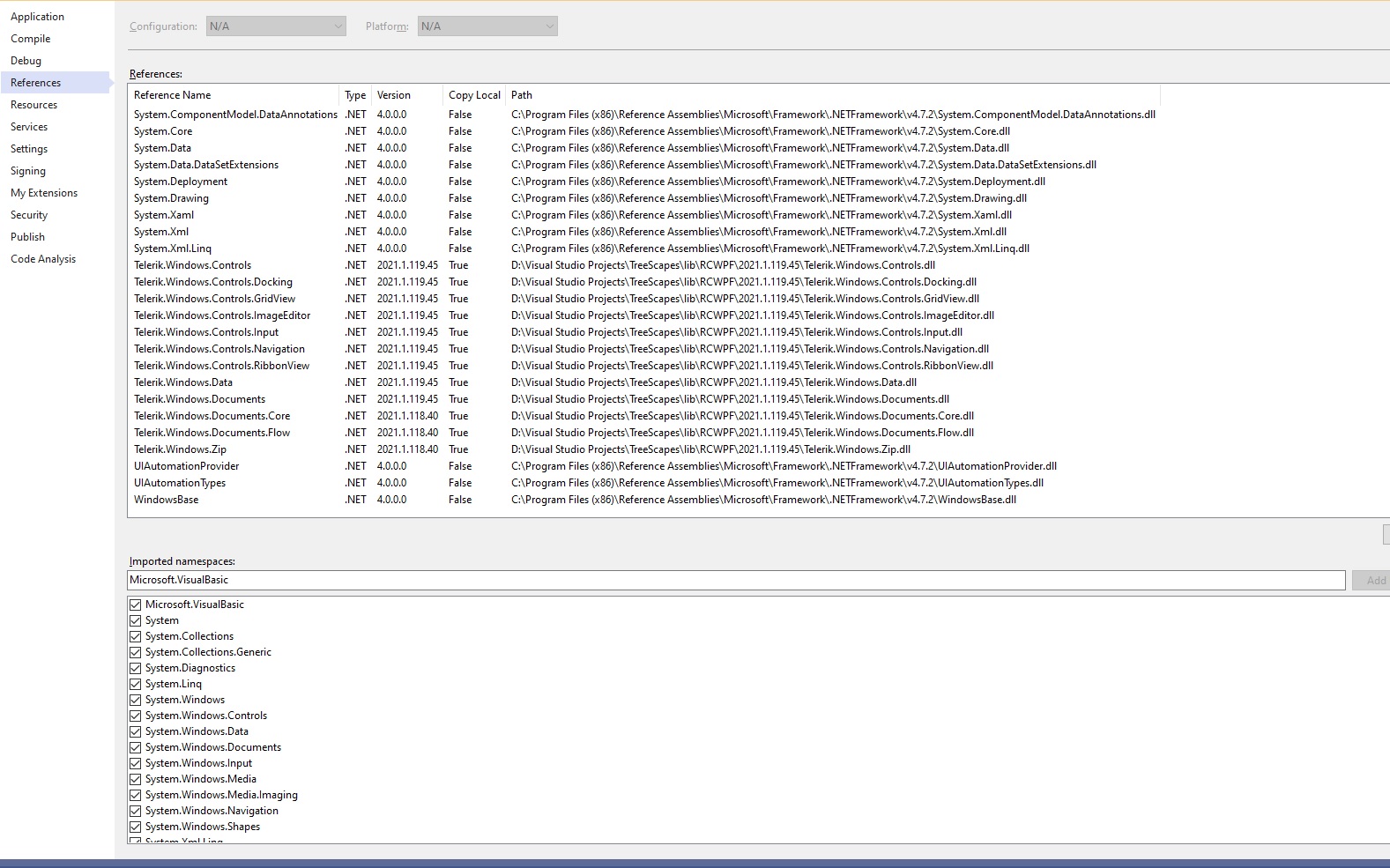This screenshot has height=868, width=1390.
Task: Open the Application settings tab
Action: (x=37, y=17)
